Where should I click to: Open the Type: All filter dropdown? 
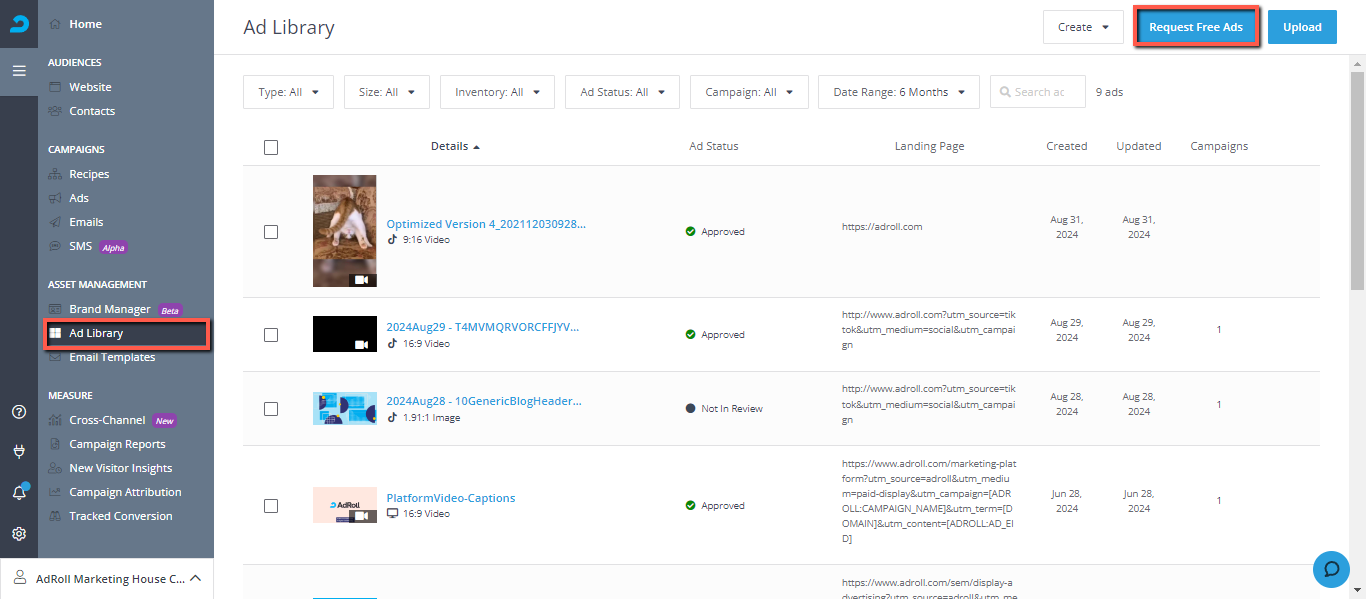(x=288, y=92)
